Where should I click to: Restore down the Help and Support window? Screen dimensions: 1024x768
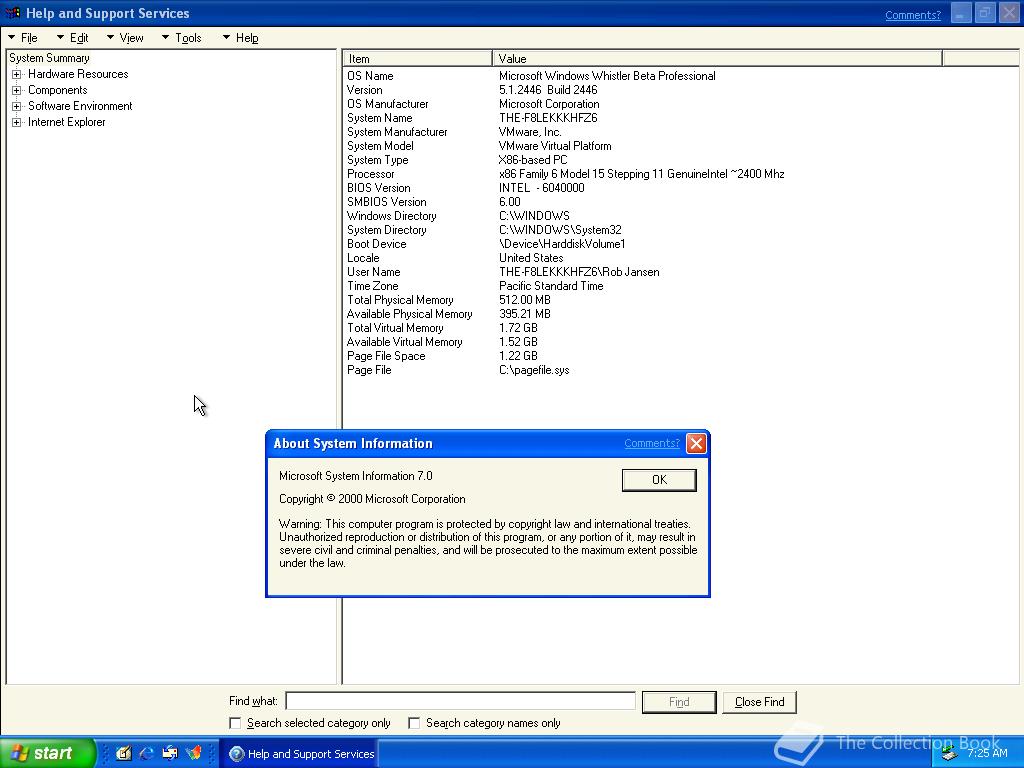coord(985,14)
